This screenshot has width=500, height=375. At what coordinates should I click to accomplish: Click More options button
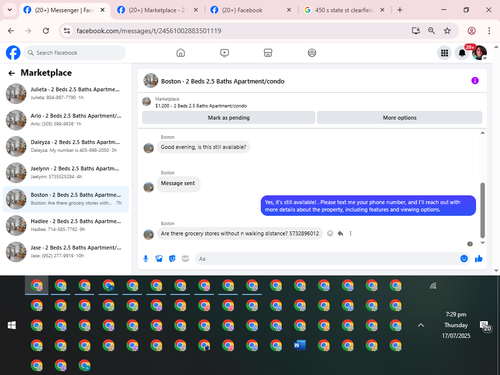(x=400, y=118)
